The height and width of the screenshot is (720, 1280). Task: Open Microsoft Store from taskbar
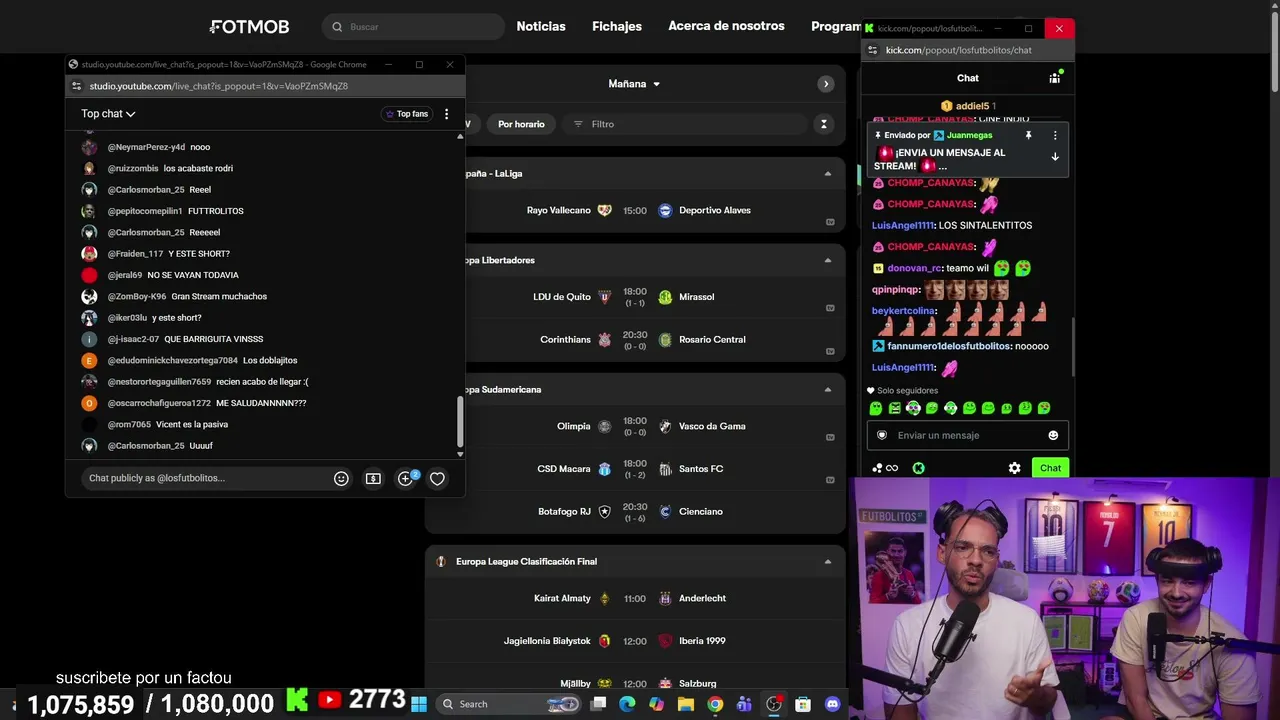803,704
